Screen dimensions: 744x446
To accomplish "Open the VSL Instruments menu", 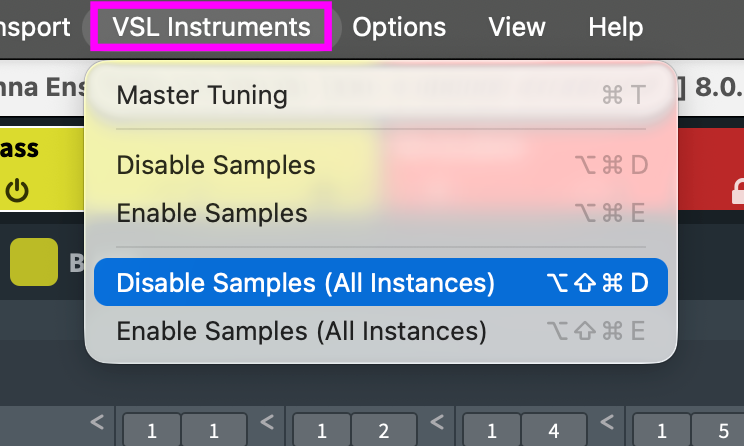I will click(211, 27).
